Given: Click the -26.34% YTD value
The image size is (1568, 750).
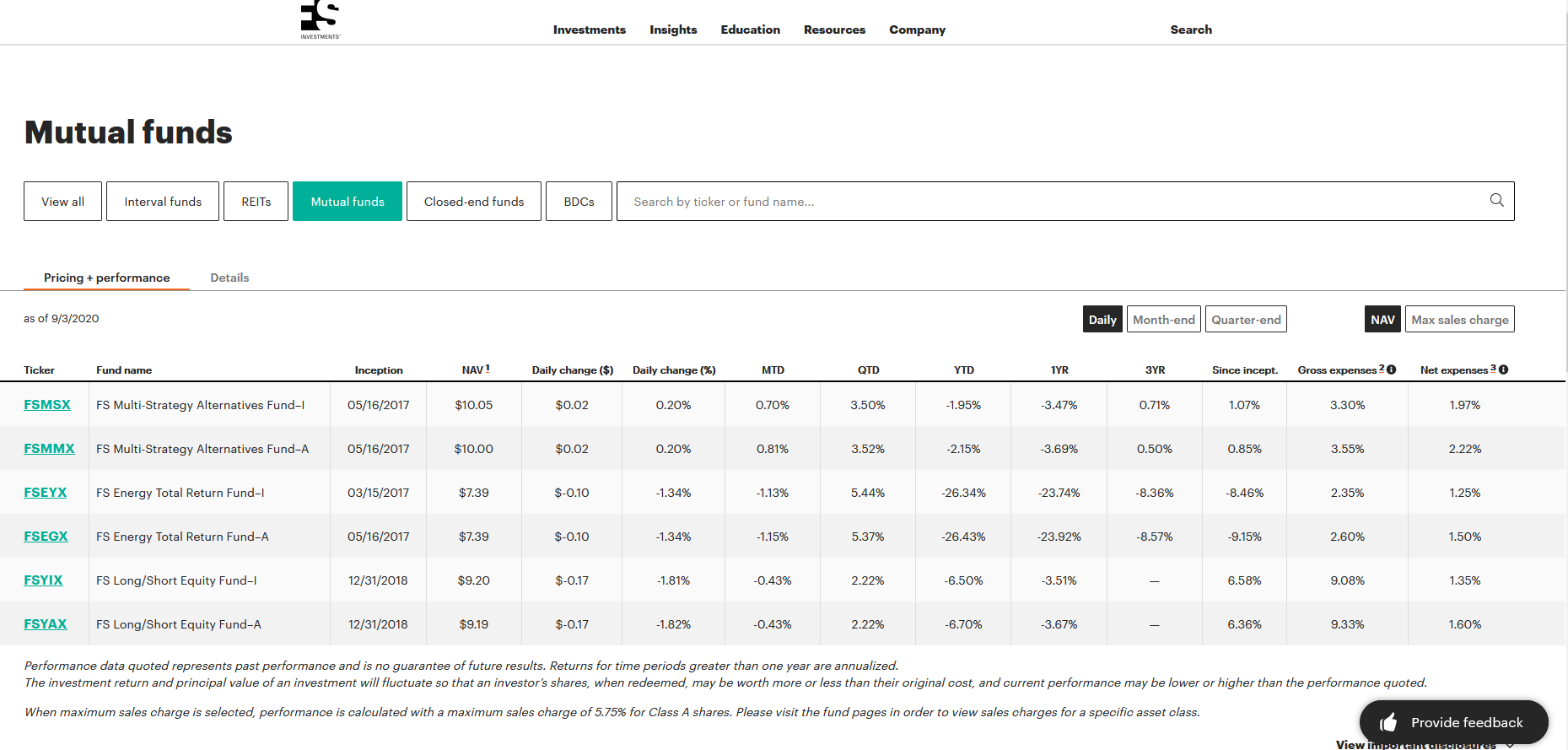Looking at the screenshot, I should point(963,493).
